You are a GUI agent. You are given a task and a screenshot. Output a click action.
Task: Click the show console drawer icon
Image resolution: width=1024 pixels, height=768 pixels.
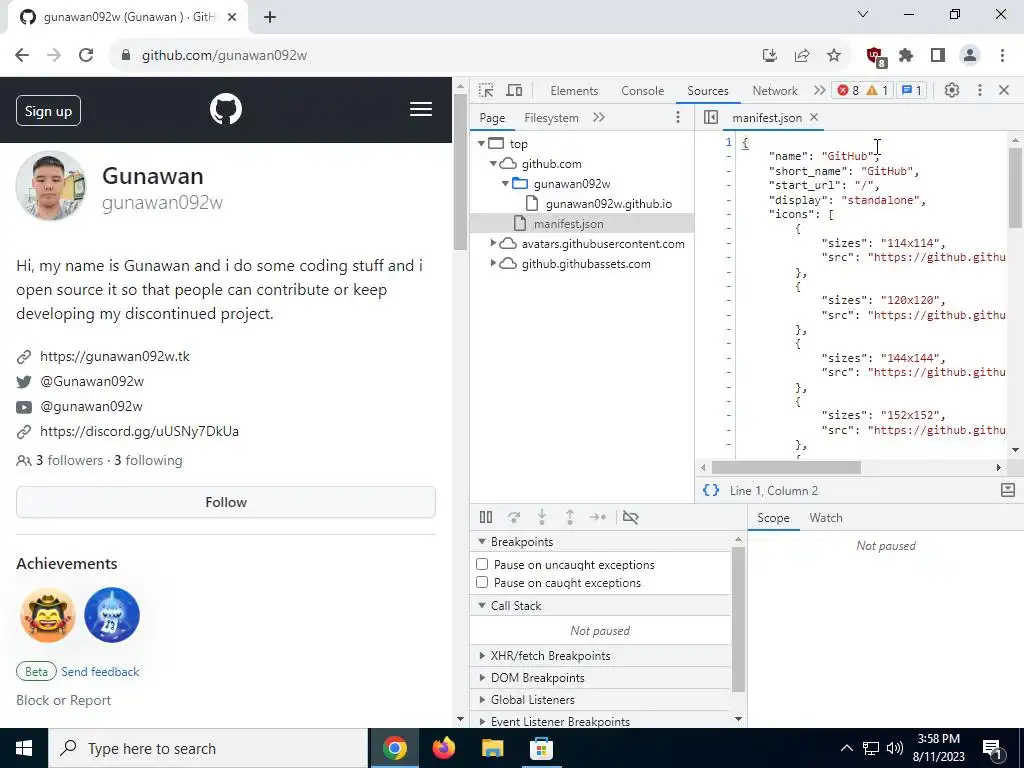[x=1008, y=490]
